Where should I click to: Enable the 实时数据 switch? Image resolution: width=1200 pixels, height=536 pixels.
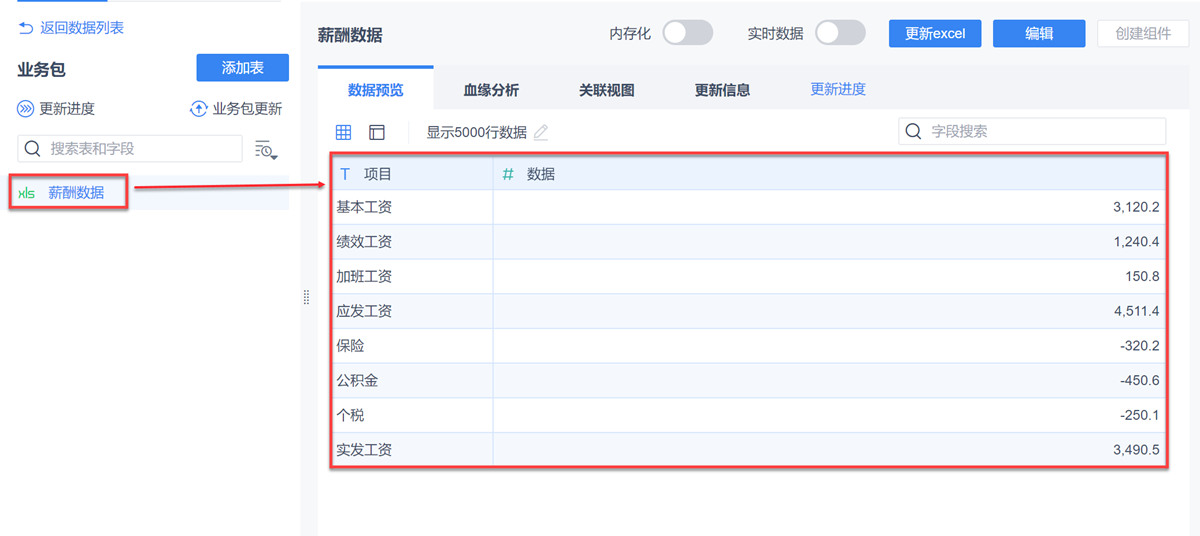(840, 33)
